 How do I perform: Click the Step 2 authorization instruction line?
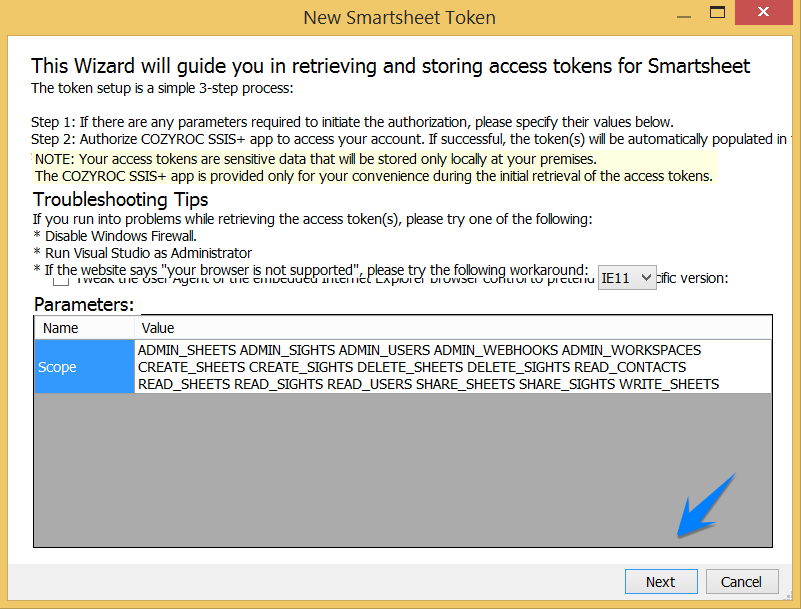[411, 139]
